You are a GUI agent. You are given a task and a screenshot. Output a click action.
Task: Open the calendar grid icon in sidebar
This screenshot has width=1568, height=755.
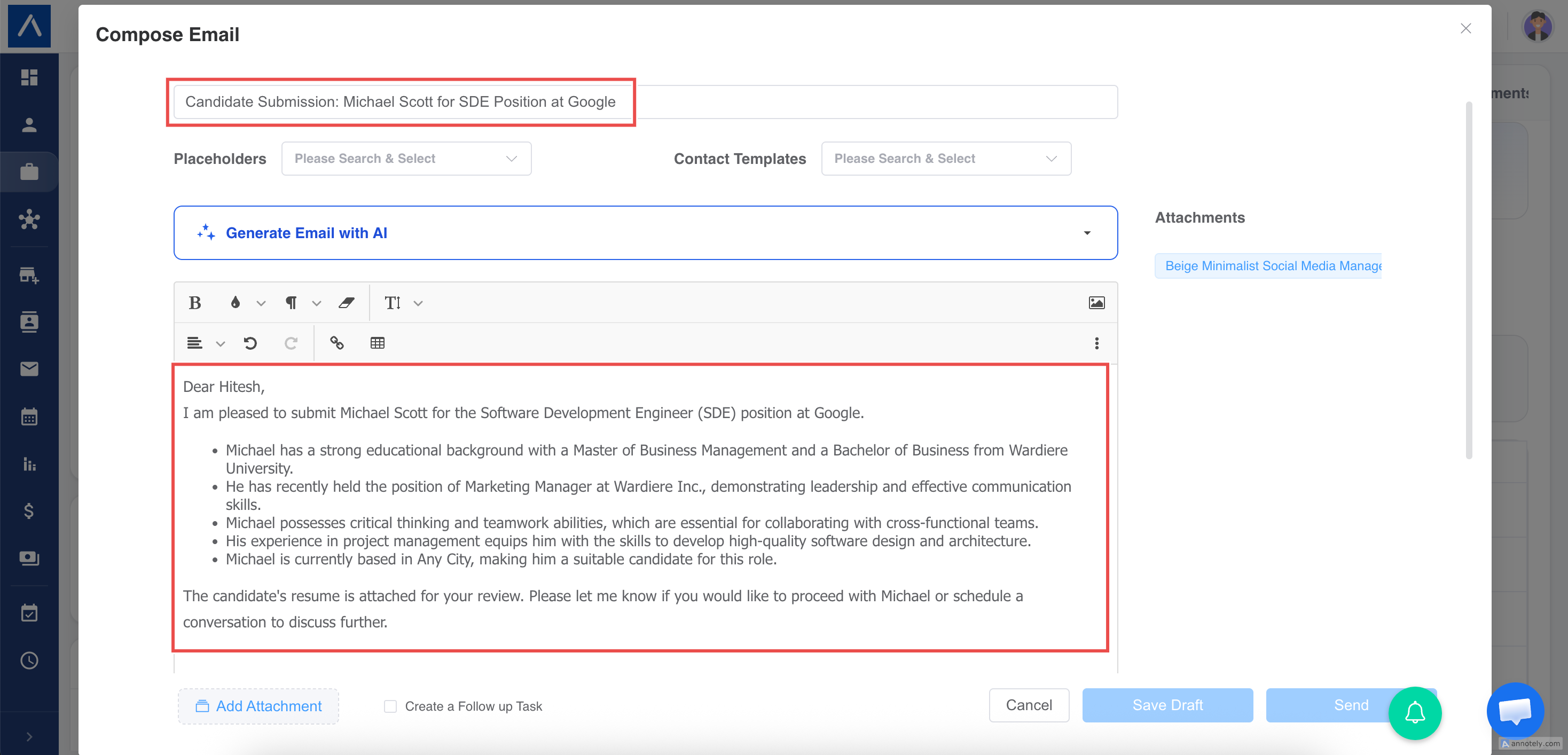(29, 416)
